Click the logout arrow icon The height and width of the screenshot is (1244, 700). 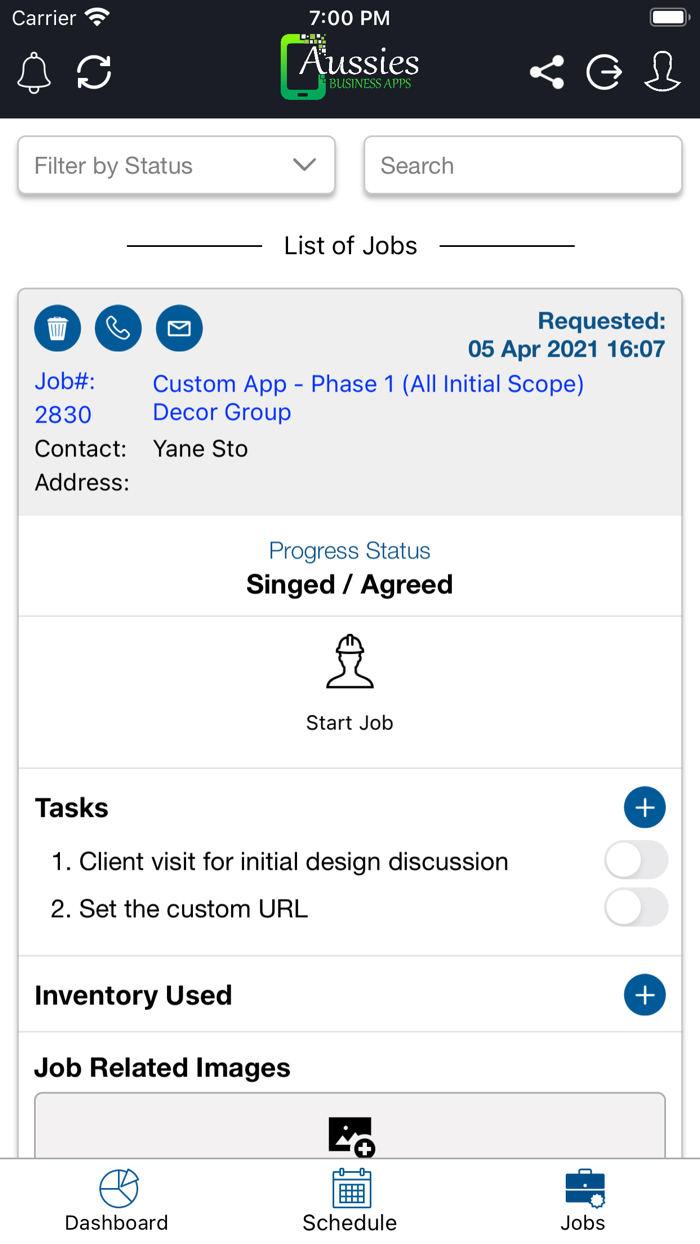click(604, 73)
